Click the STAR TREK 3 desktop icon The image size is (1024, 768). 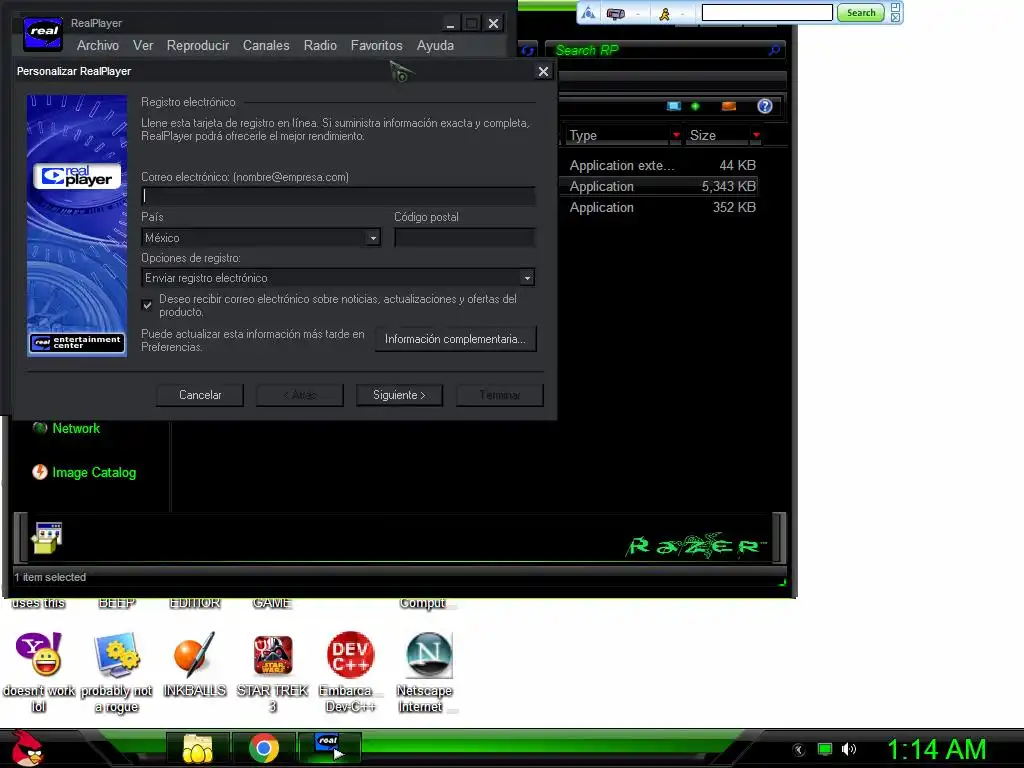coord(272,654)
